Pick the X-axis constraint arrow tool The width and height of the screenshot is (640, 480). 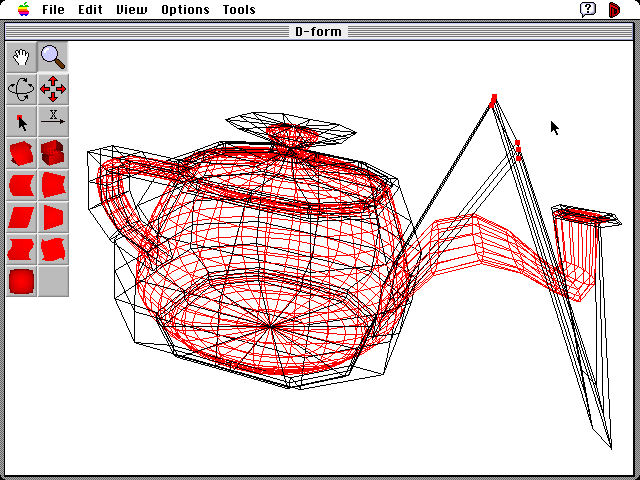tap(53, 121)
